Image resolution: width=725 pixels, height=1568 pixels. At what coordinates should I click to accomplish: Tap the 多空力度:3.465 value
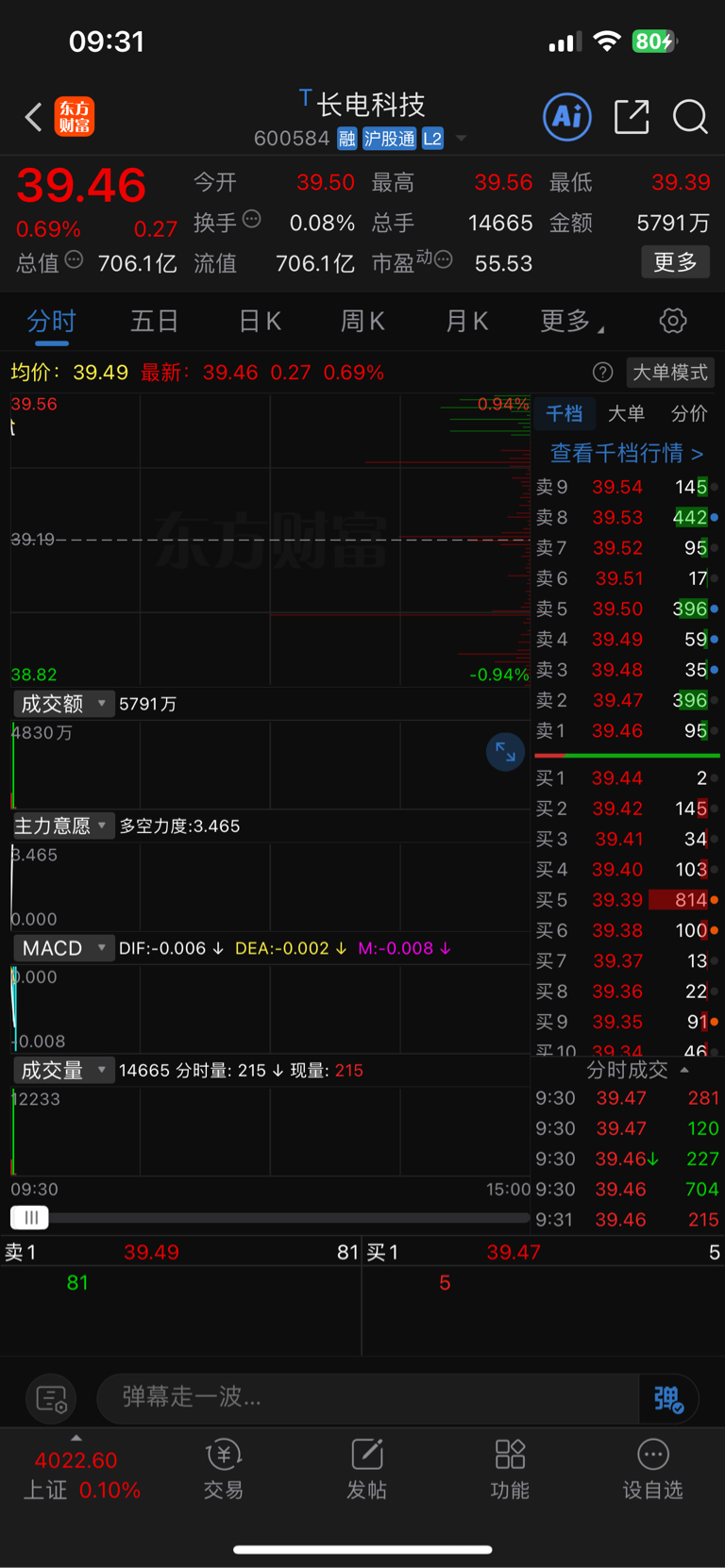(179, 826)
